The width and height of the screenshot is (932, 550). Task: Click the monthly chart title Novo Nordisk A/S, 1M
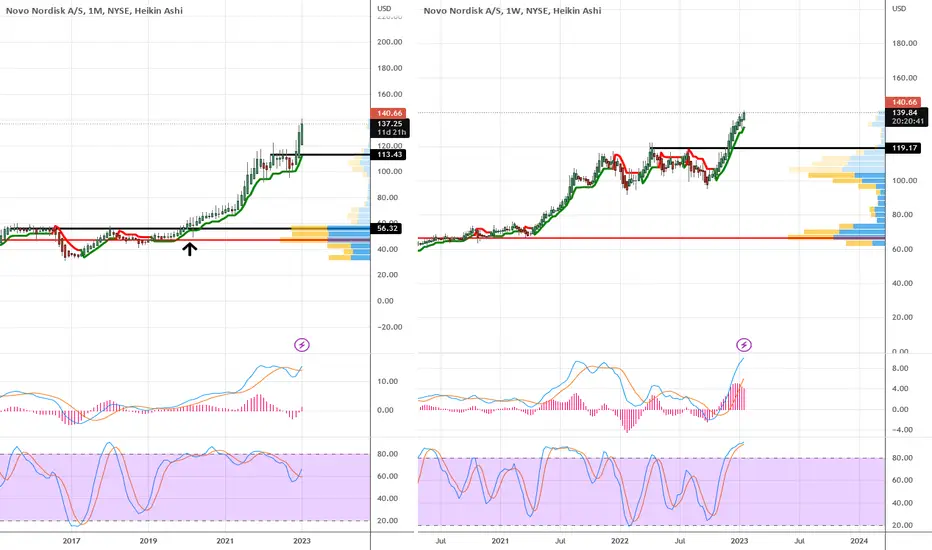click(95, 11)
